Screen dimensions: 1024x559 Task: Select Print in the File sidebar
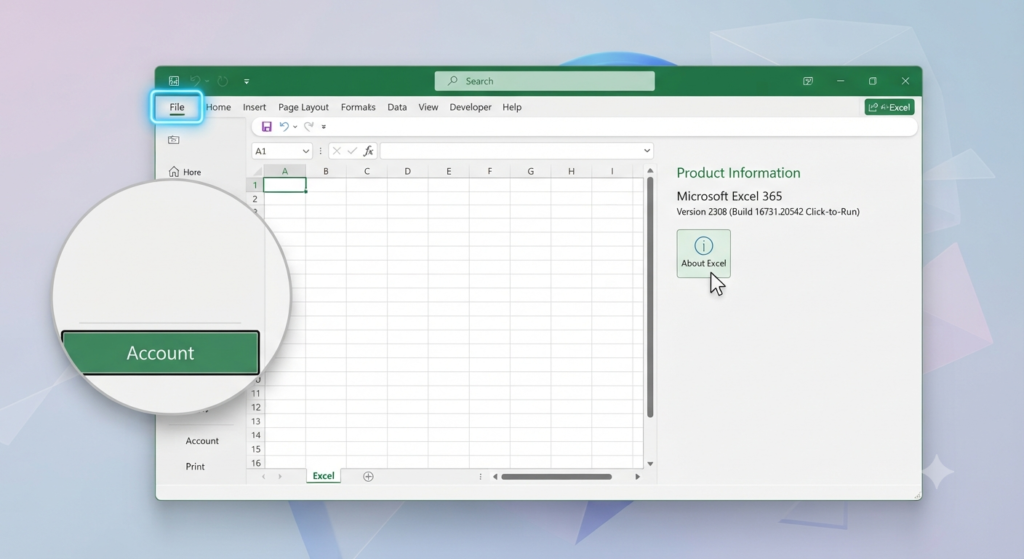[195, 466]
